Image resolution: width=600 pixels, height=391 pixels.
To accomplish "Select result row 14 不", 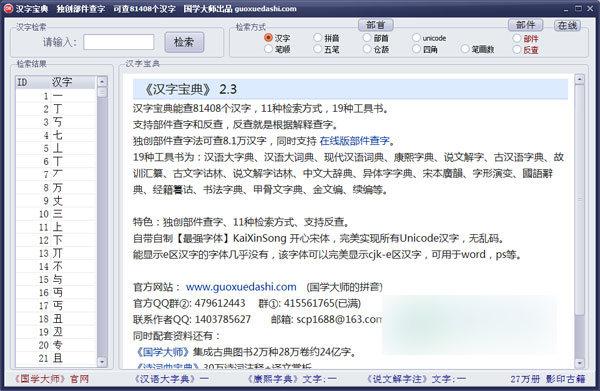I will [x=56, y=266].
